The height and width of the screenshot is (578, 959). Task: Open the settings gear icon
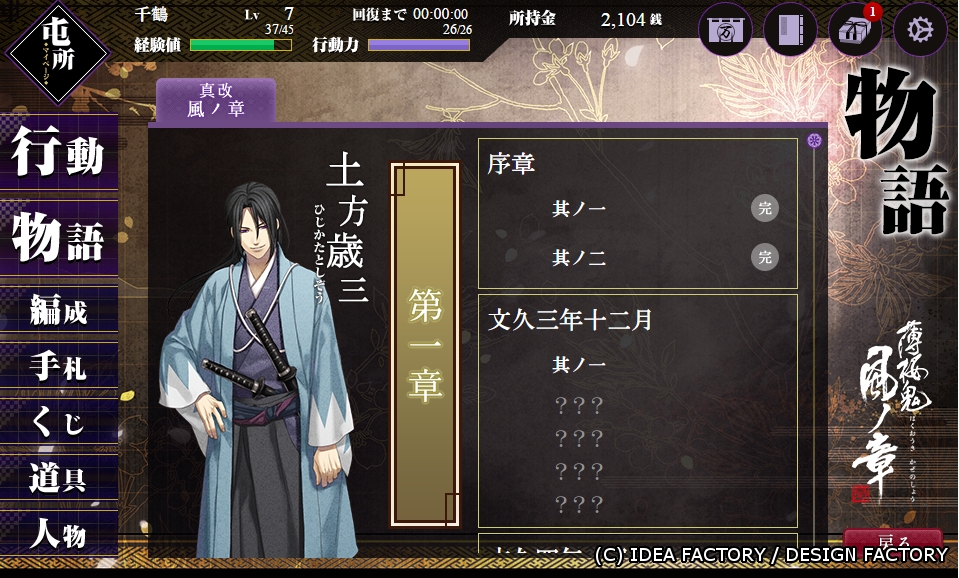[x=920, y=29]
